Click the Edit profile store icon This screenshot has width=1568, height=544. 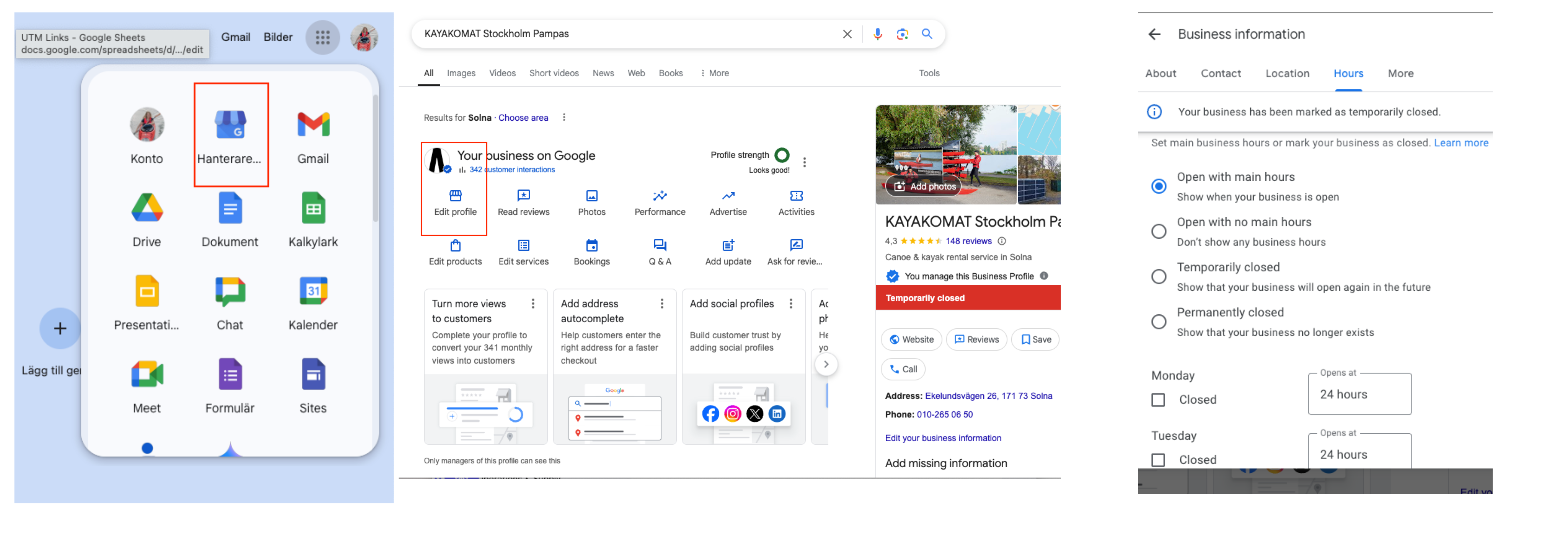455,195
